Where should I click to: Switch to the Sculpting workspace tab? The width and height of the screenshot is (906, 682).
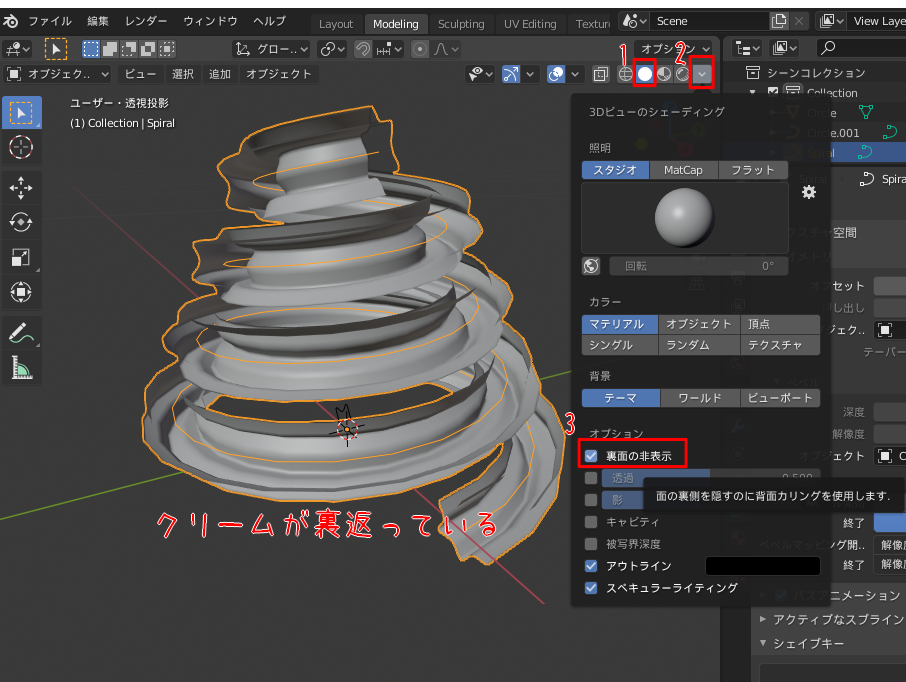click(461, 24)
